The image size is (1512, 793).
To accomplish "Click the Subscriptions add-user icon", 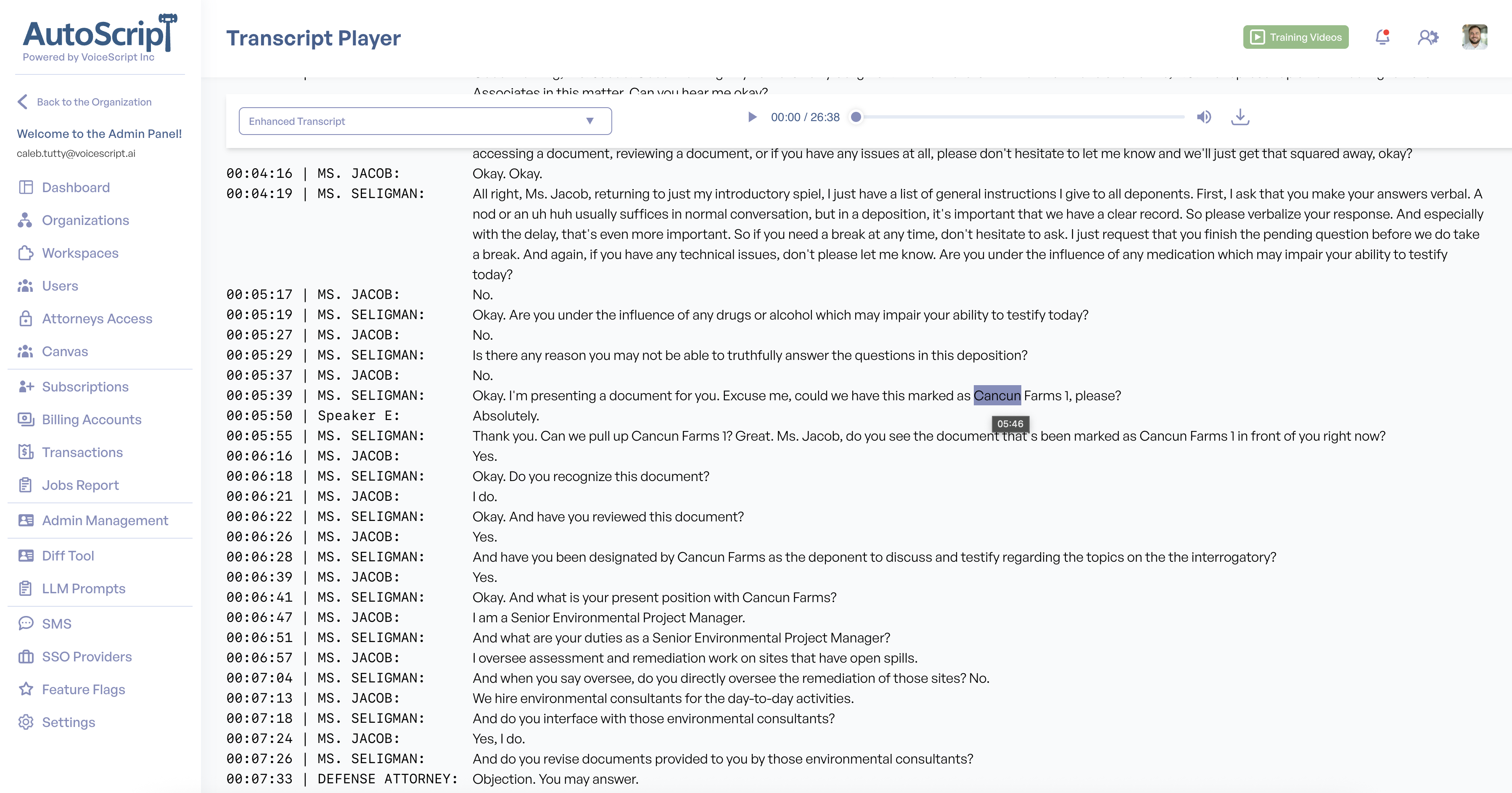I will pos(26,387).
